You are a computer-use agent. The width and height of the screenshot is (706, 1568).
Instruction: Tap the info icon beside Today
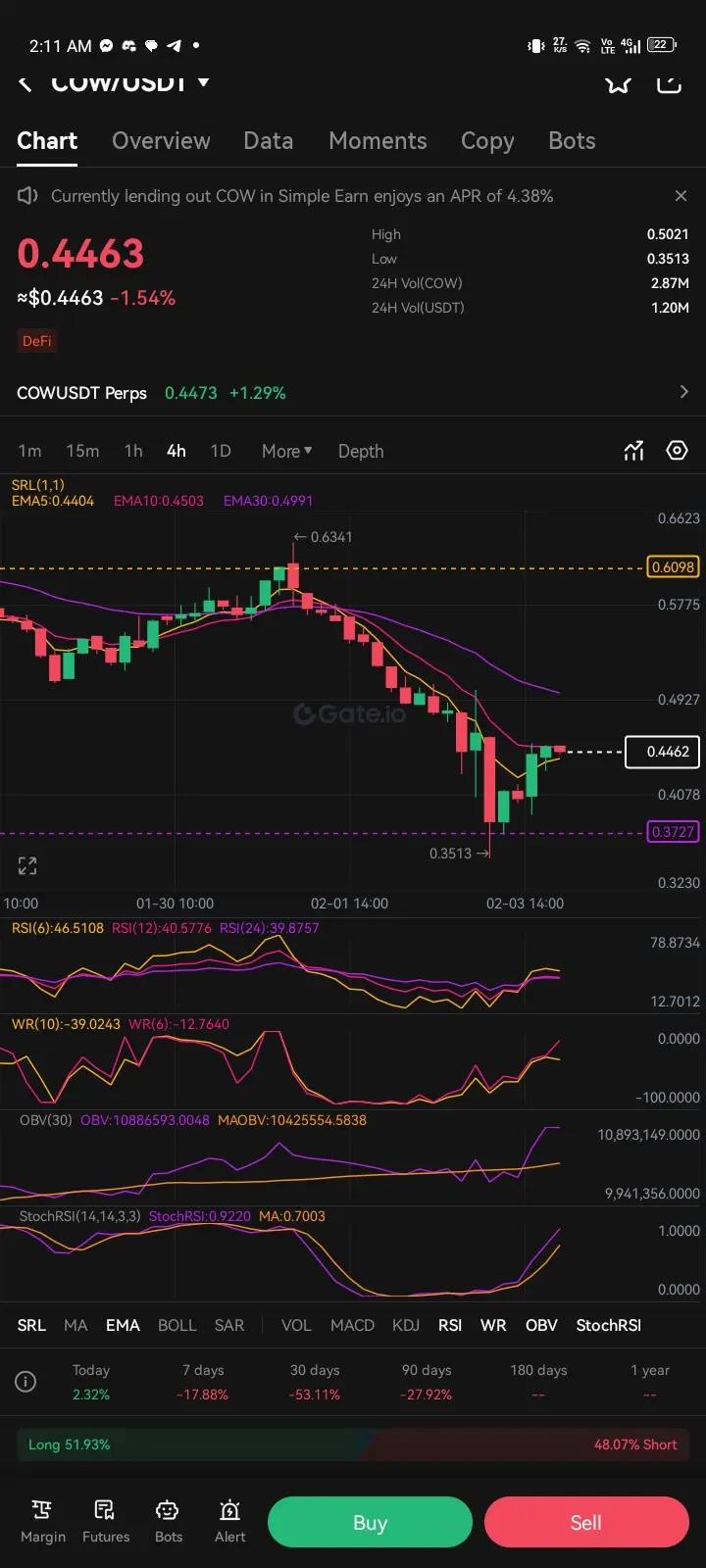click(x=26, y=1382)
